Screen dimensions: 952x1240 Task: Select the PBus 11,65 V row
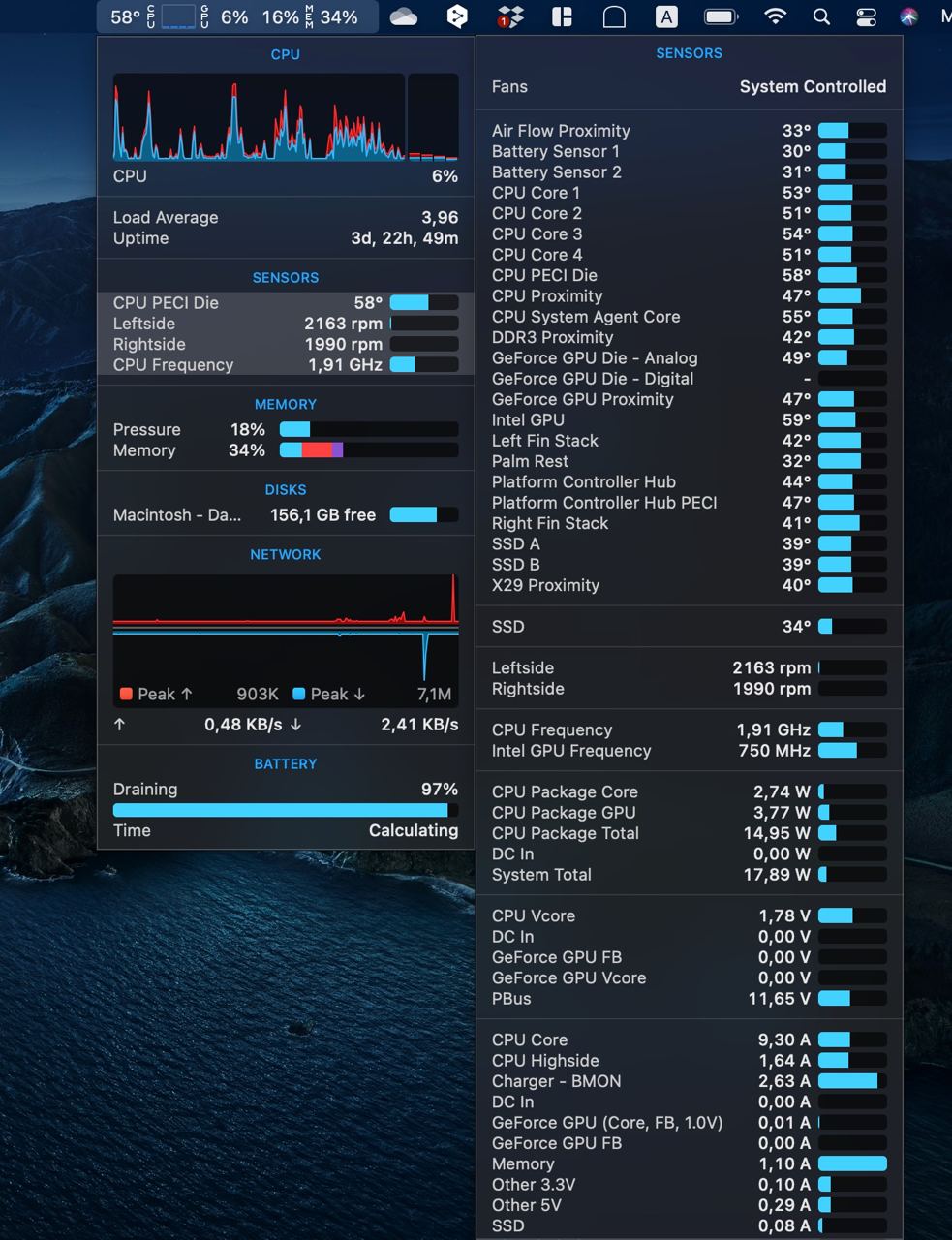click(689, 999)
